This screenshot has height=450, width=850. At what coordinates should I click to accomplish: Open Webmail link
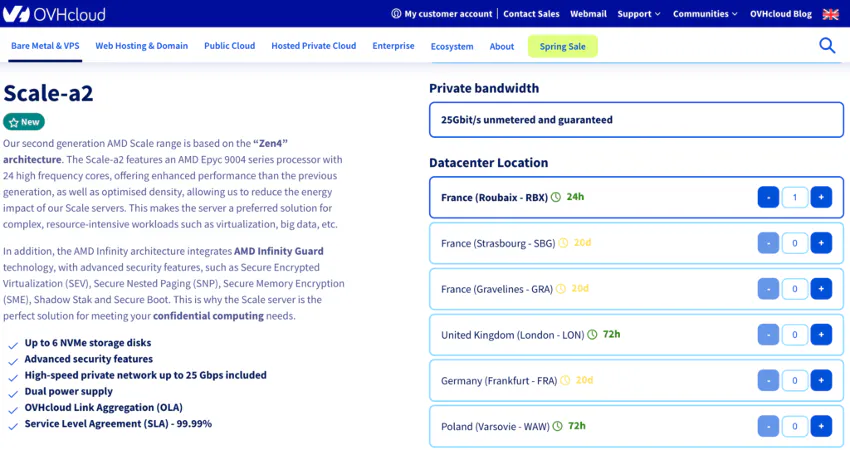click(588, 14)
